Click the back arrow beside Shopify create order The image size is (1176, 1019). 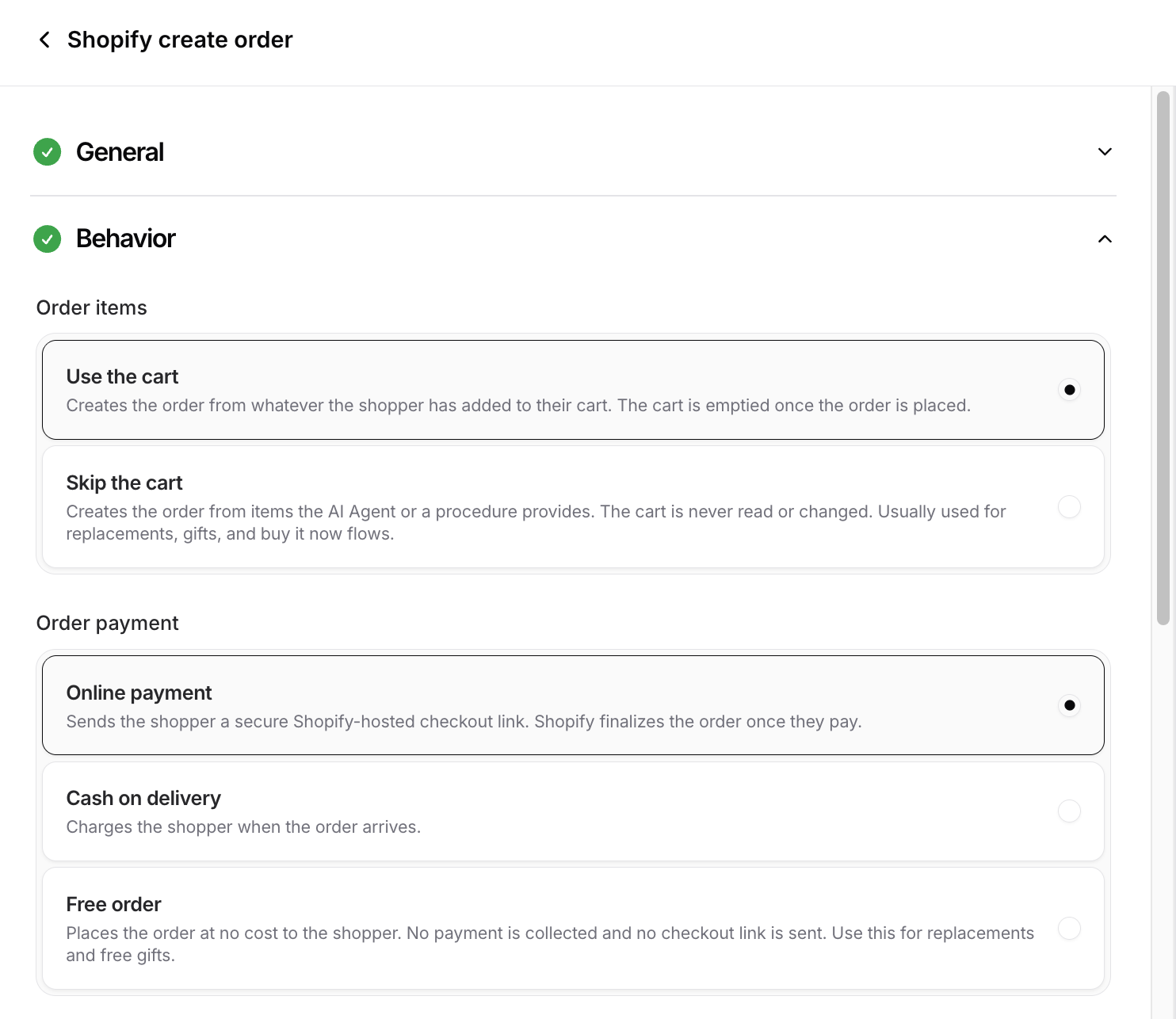pos(44,40)
